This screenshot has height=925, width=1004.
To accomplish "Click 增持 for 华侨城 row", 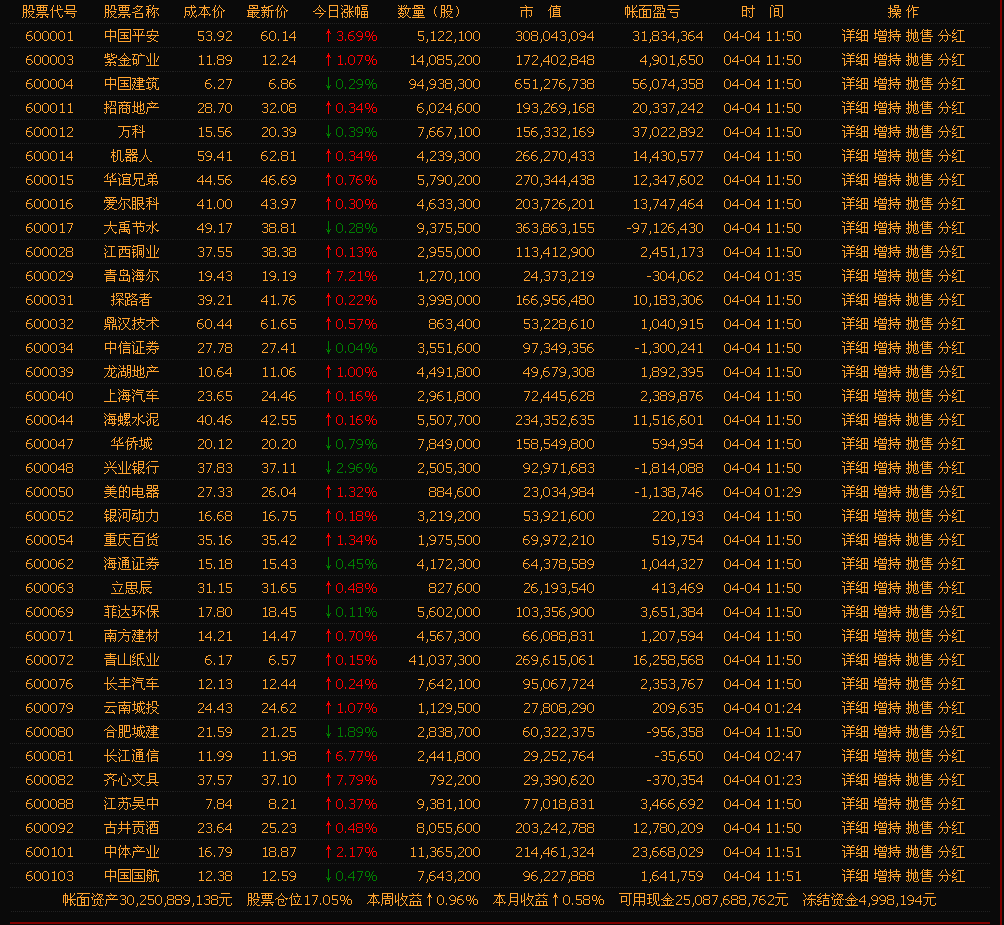I will click(x=887, y=444).
